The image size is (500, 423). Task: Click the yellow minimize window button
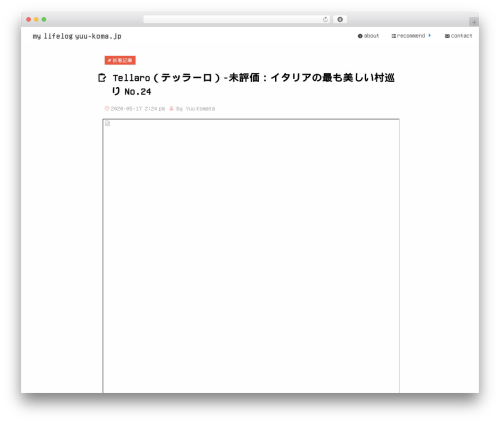(36, 20)
